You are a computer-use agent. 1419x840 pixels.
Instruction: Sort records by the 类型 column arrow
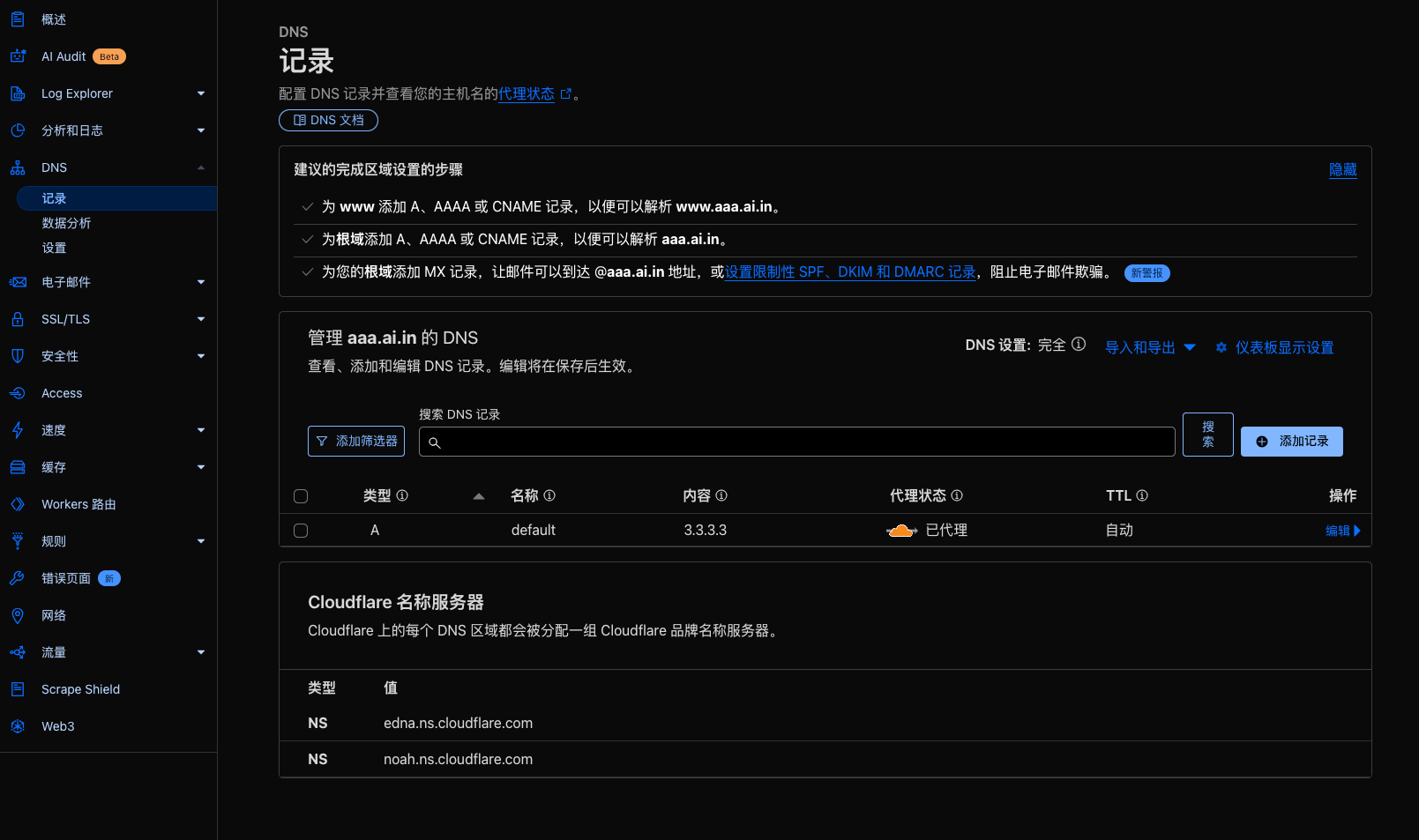[x=479, y=496]
